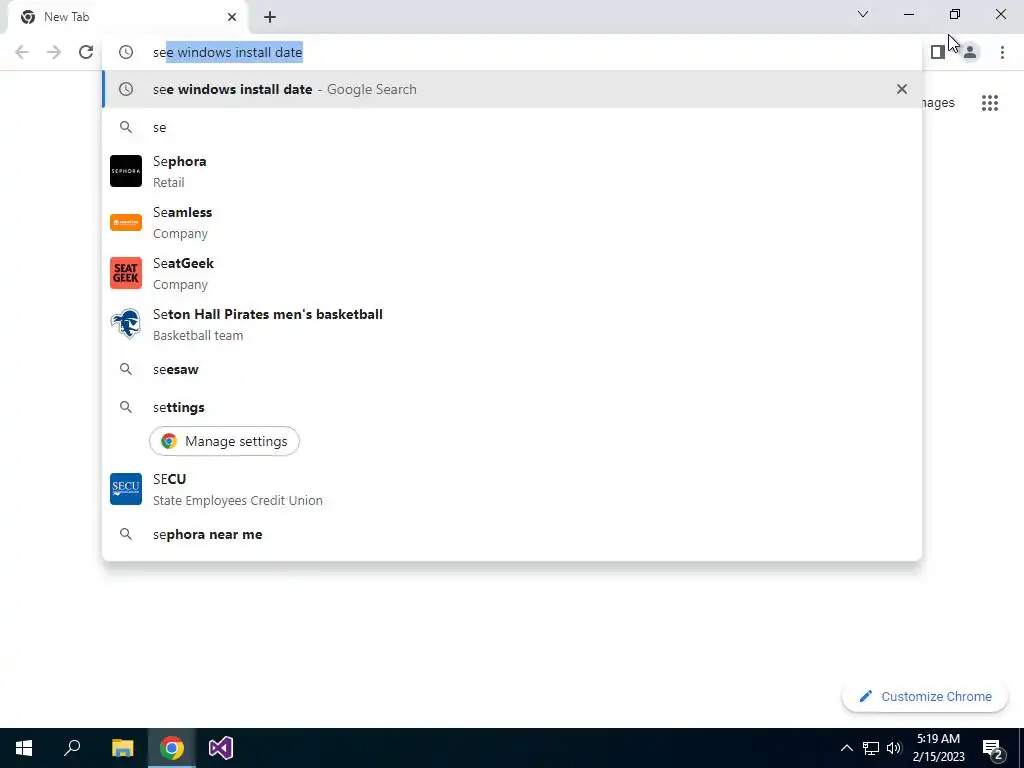Viewport: 1024px width, 768px height.
Task: Open the Chrome three-dot menu
Action: tap(1002, 52)
